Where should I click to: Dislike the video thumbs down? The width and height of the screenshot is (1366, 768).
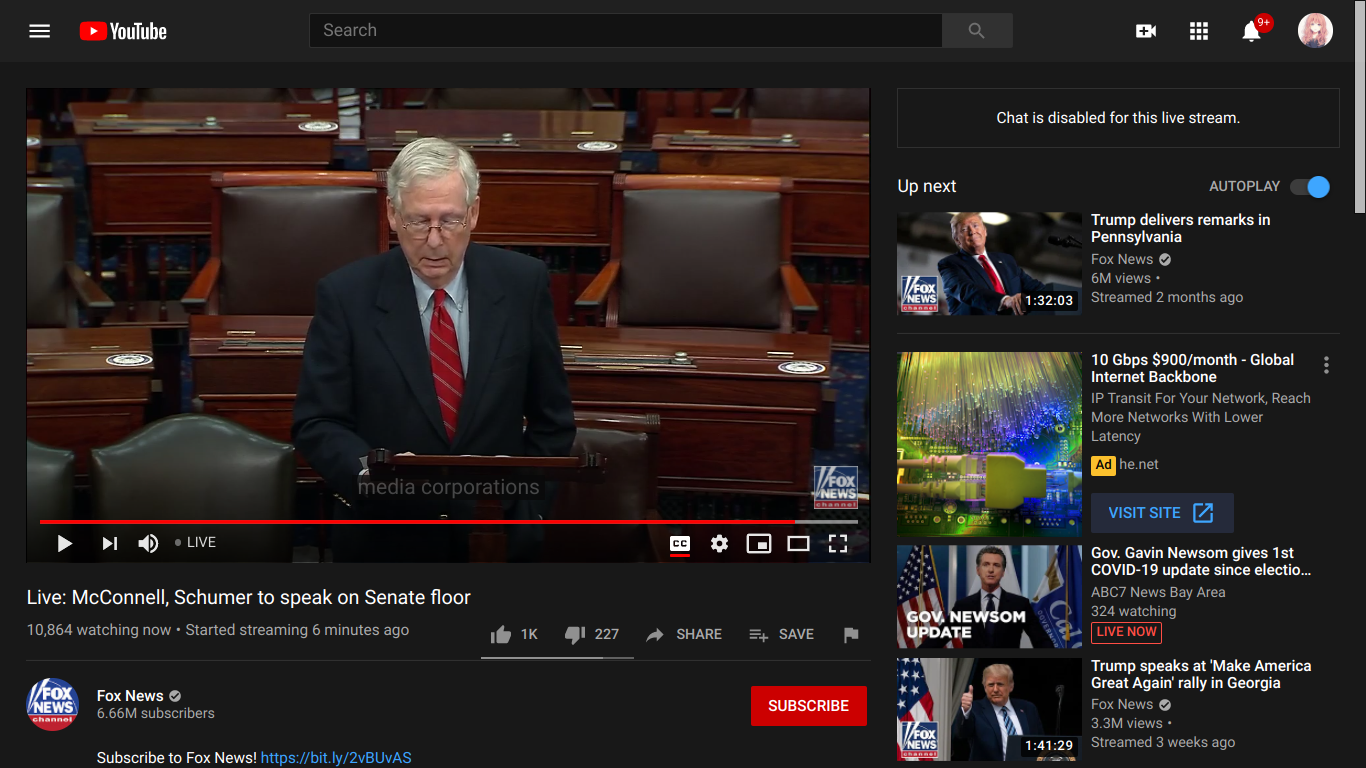pyautogui.click(x=592, y=634)
